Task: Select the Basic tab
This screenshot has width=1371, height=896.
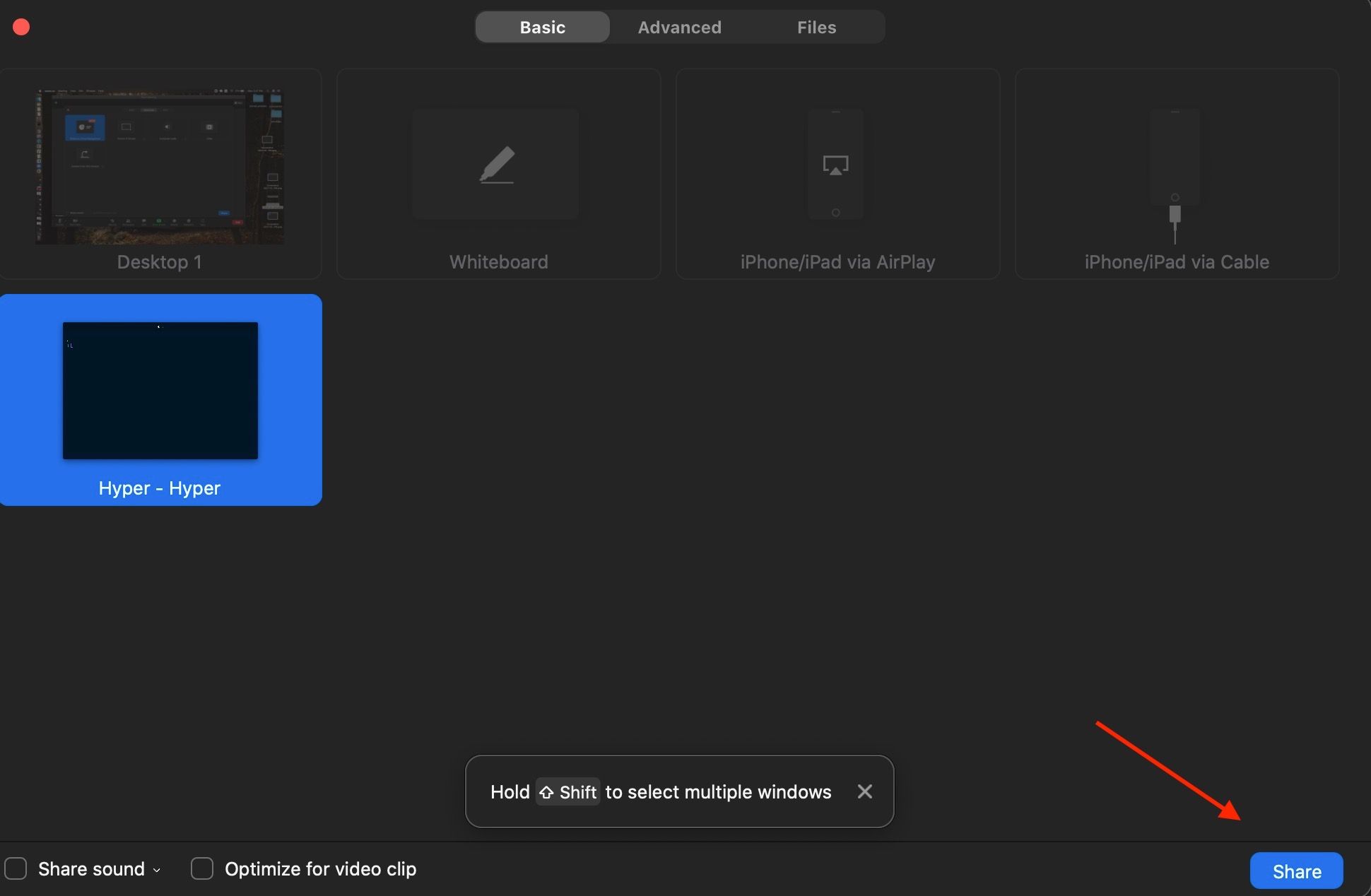Action: pos(542,27)
